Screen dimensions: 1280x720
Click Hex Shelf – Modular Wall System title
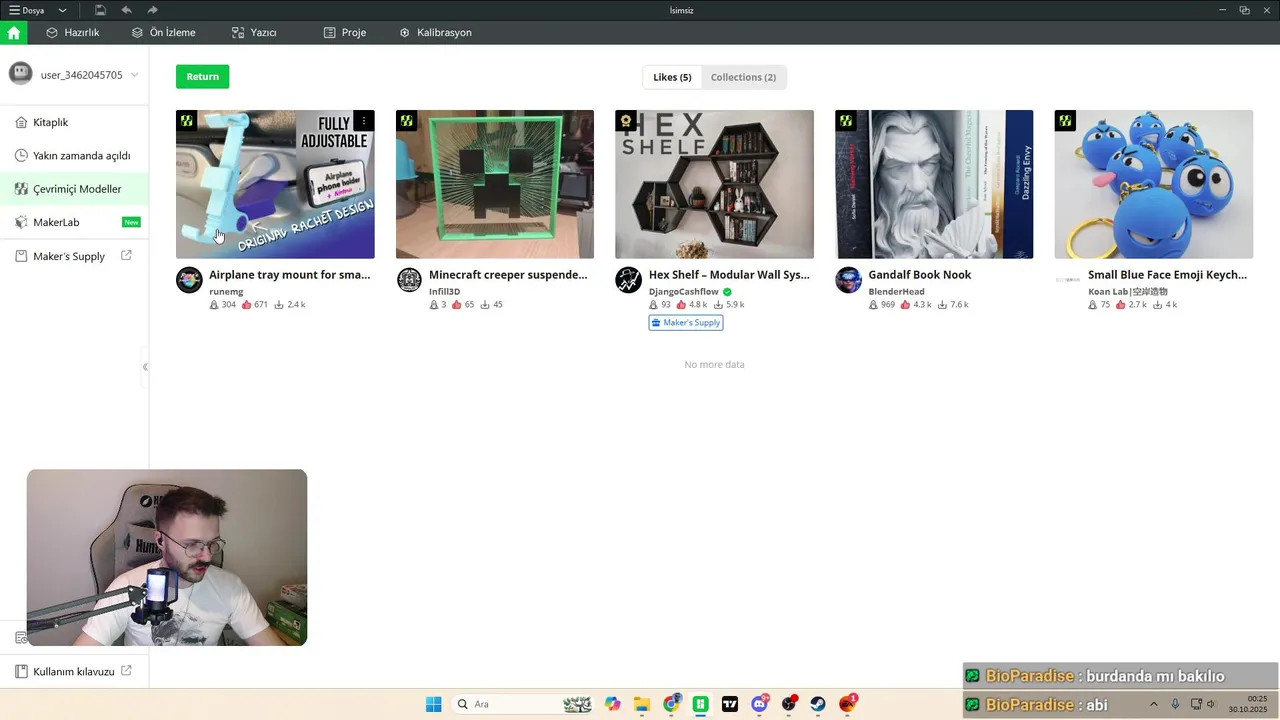tap(729, 275)
